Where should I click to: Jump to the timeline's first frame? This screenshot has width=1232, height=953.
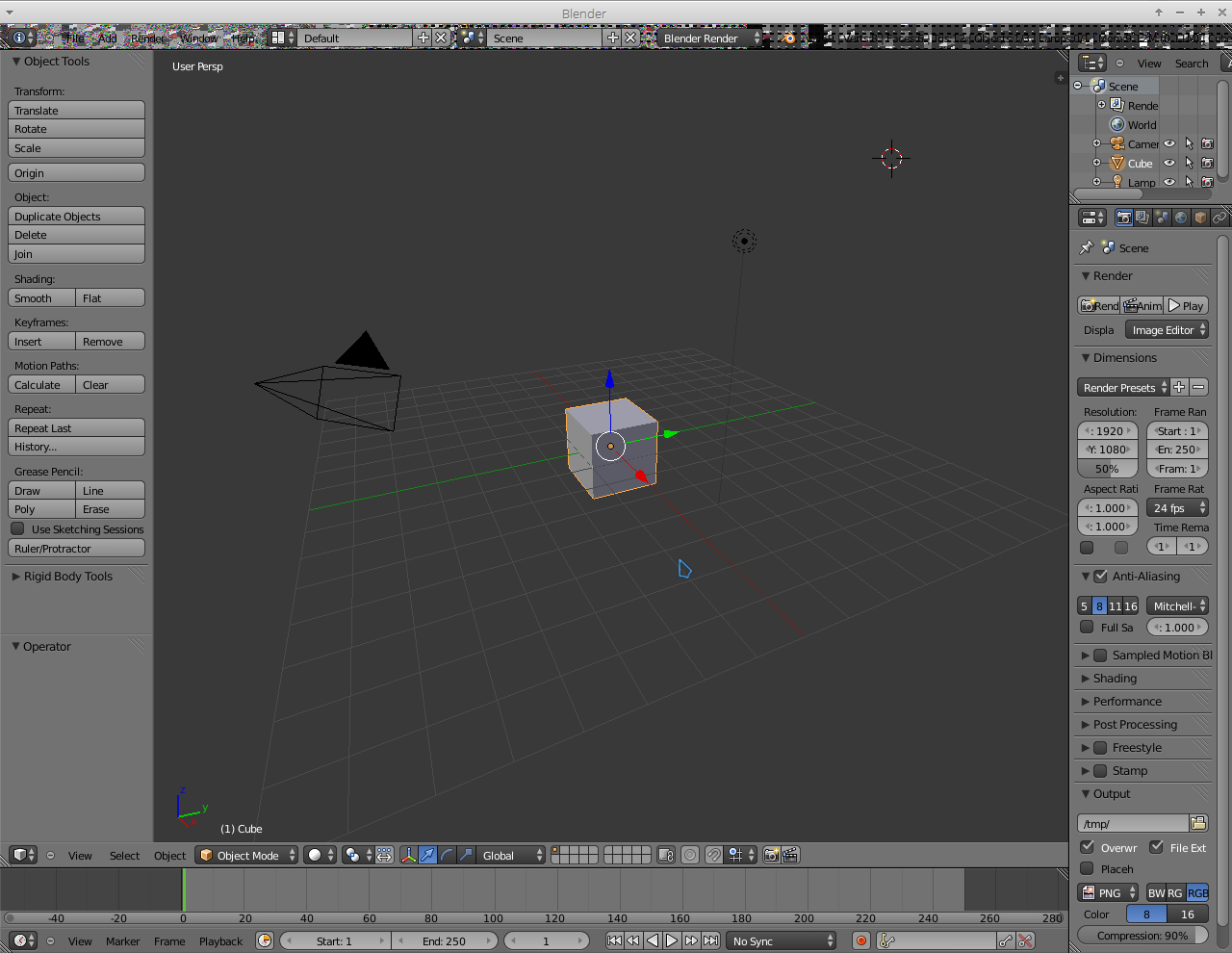(x=614, y=940)
